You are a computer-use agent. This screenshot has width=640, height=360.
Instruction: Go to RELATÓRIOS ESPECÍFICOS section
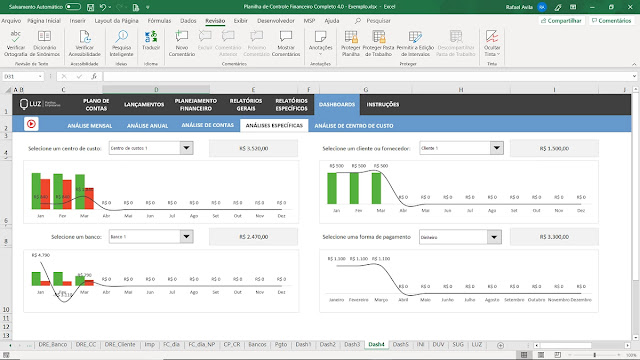291,104
